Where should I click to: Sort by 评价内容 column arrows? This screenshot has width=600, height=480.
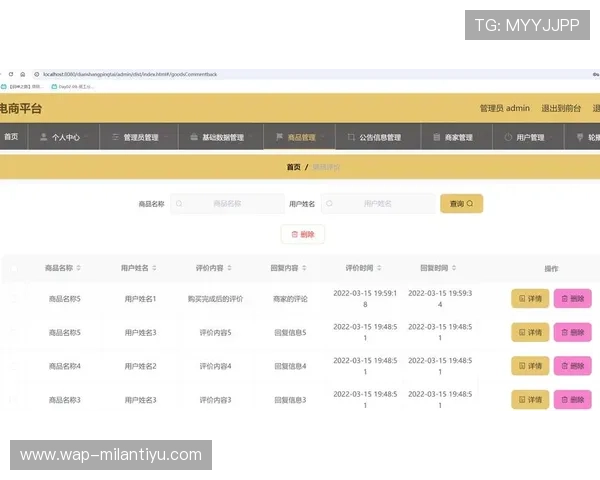pos(229,268)
